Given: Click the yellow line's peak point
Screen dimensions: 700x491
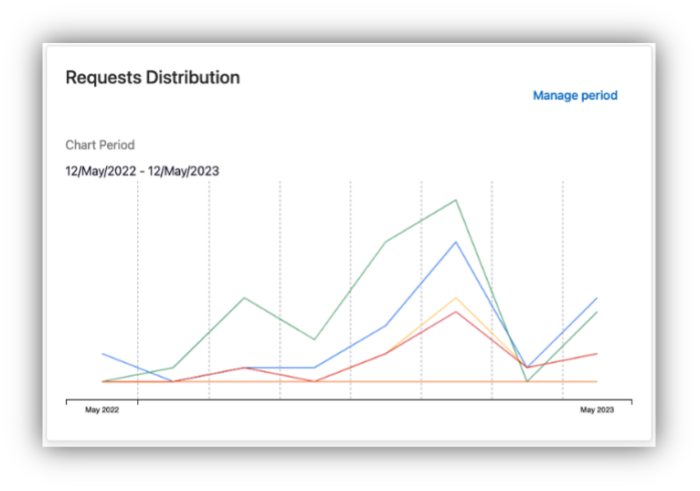Looking at the screenshot, I should pyautogui.click(x=456, y=298).
